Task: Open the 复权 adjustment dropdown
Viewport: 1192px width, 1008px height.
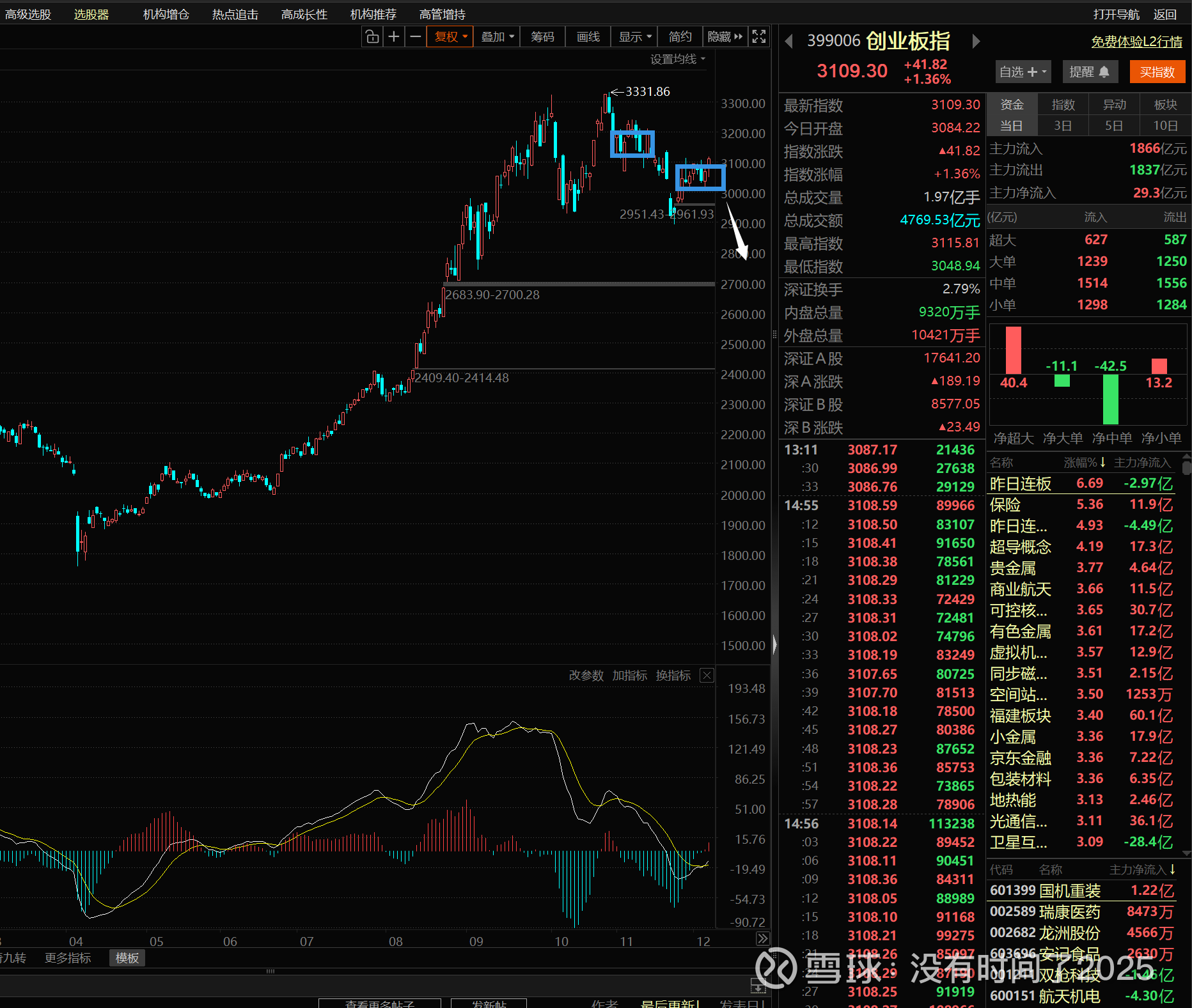Action: pos(451,37)
